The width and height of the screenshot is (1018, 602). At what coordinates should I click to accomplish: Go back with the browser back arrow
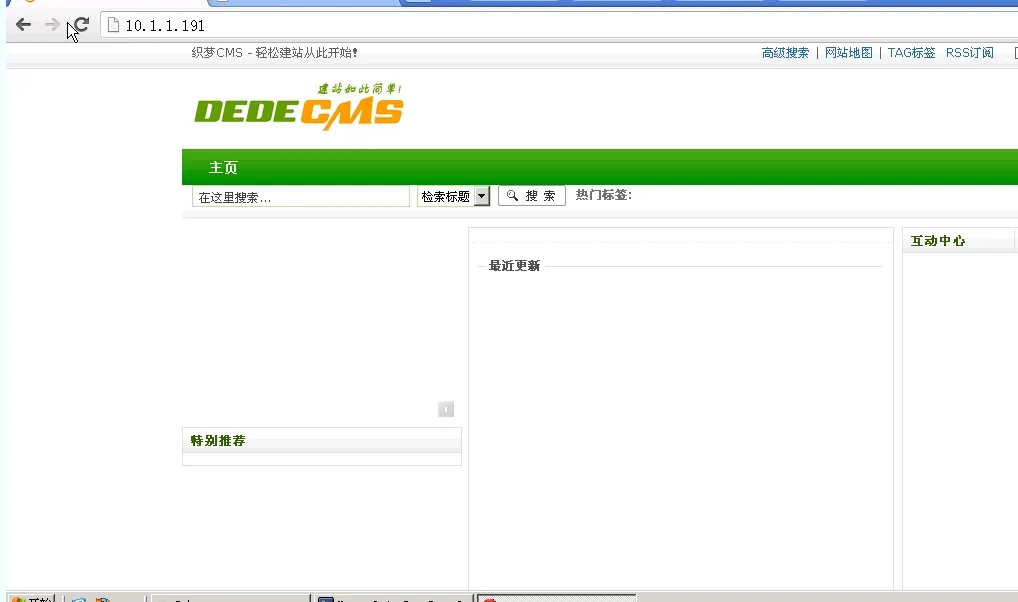23,25
